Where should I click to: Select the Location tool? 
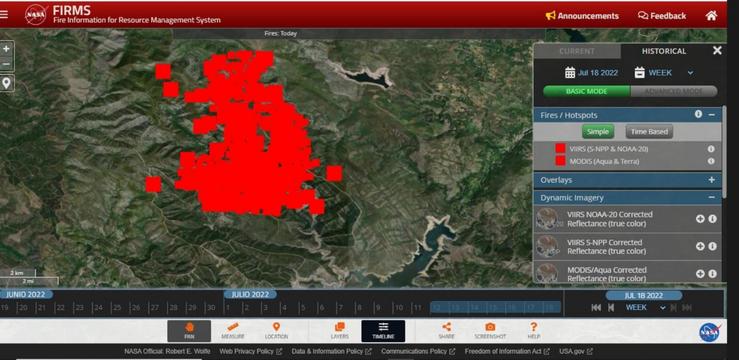click(276, 331)
